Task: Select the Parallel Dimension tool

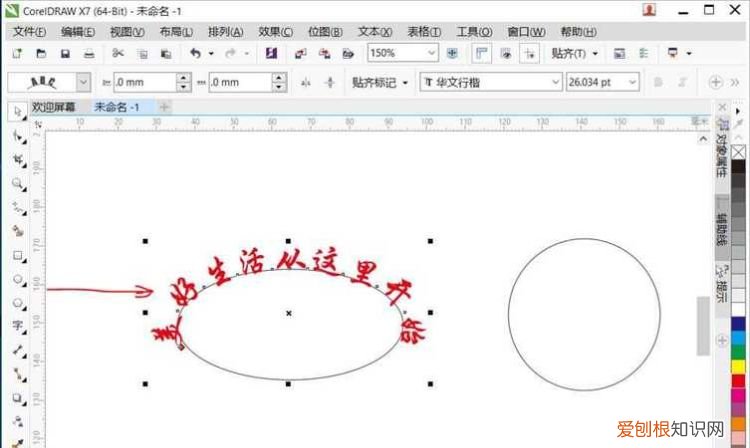Action: pyautogui.click(x=18, y=350)
